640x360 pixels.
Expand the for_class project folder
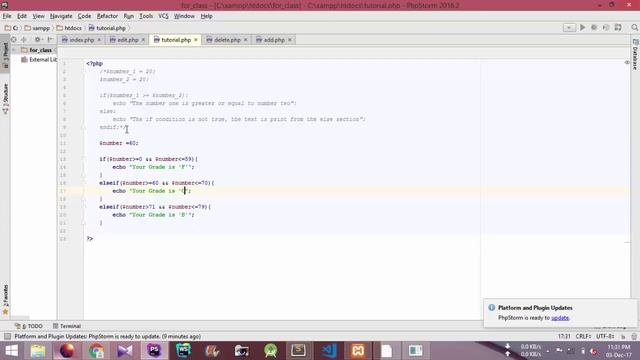14,50
